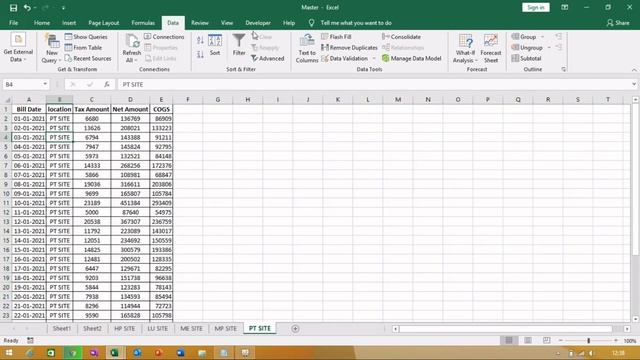Select the COGS header cell

pyautogui.click(x=161, y=109)
